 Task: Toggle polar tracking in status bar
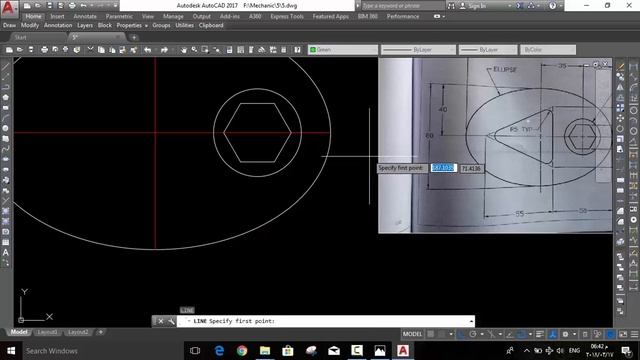tap(473, 334)
